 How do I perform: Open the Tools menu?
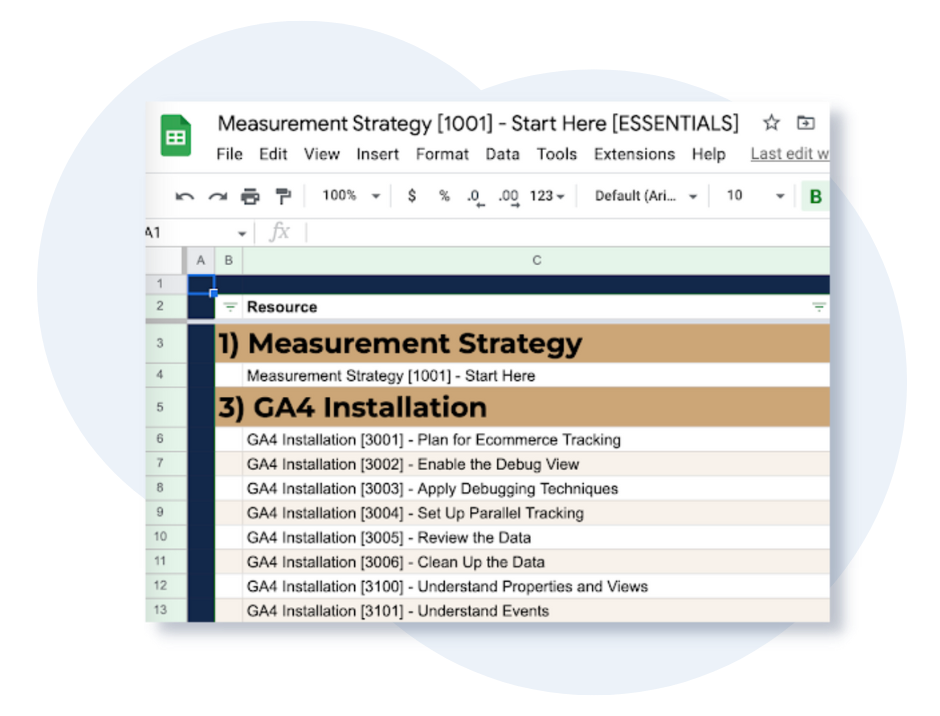click(556, 154)
